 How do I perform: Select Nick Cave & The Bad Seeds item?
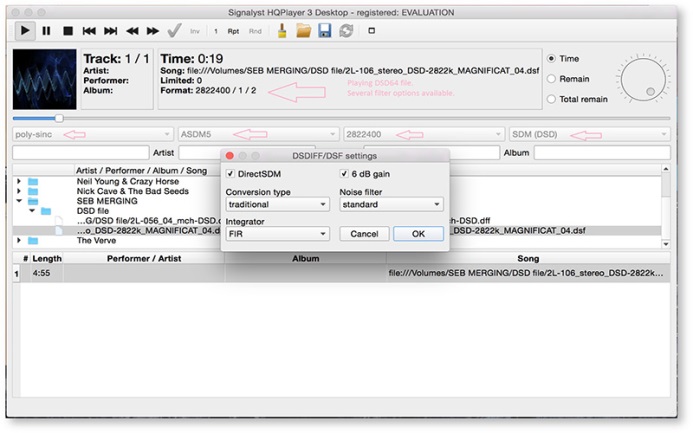[133, 191]
